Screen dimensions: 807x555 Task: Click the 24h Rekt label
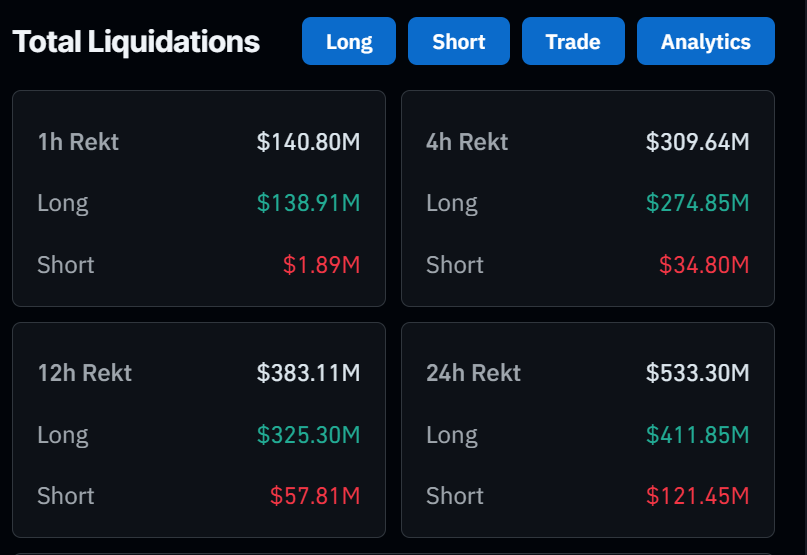[473, 373]
